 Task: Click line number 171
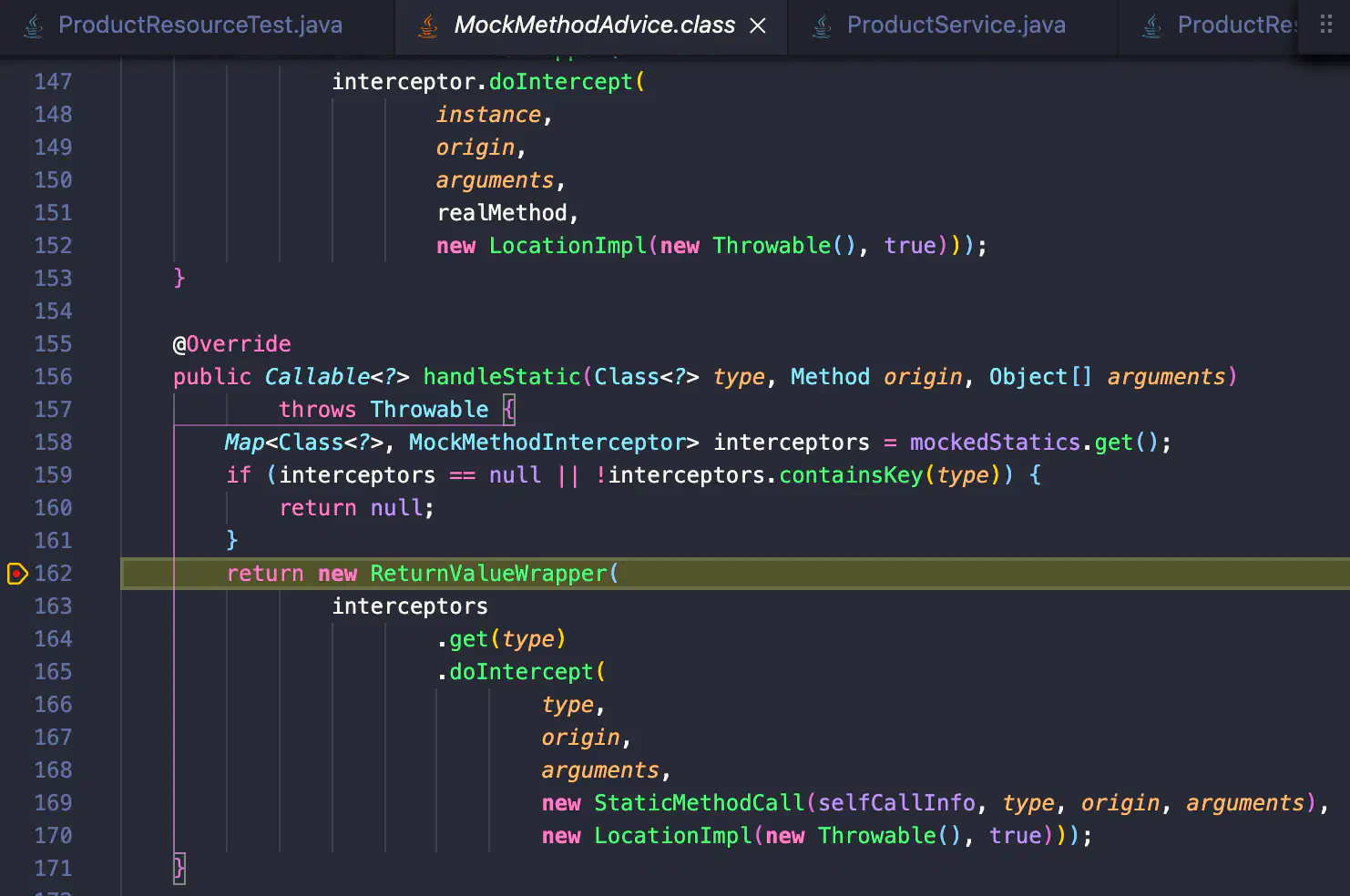pyautogui.click(x=53, y=869)
